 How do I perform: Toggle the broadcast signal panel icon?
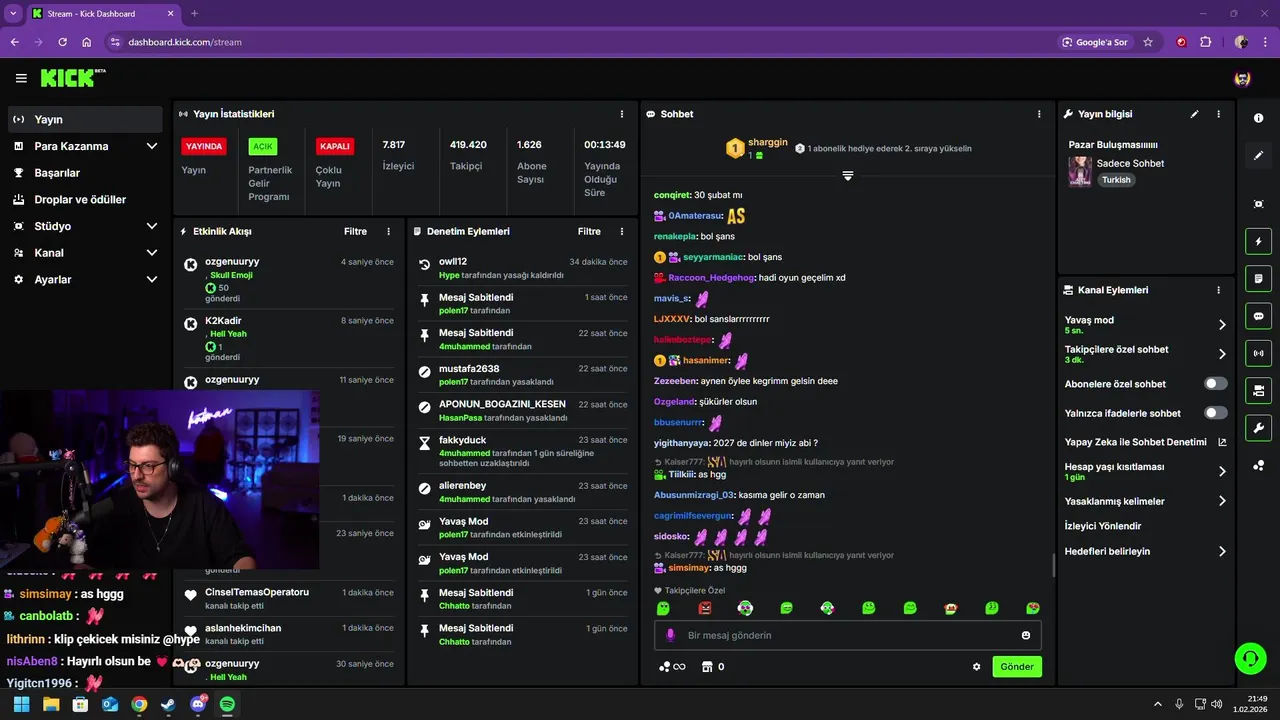[1258, 353]
